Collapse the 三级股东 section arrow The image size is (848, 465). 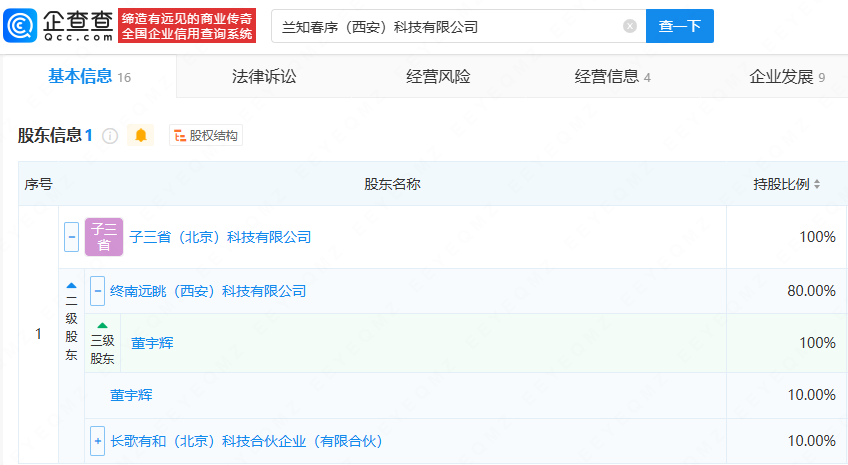click(102, 325)
